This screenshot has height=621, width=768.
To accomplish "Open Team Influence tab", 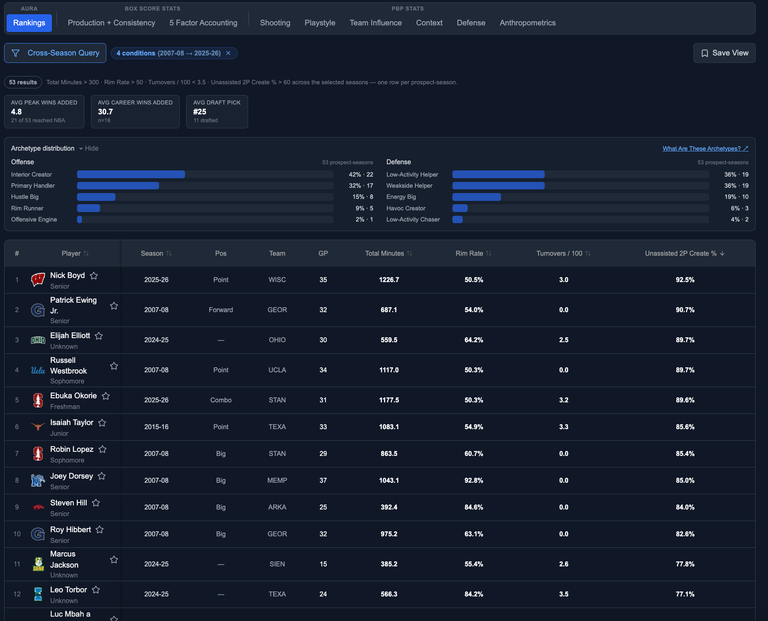I will pyautogui.click(x=376, y=23).
